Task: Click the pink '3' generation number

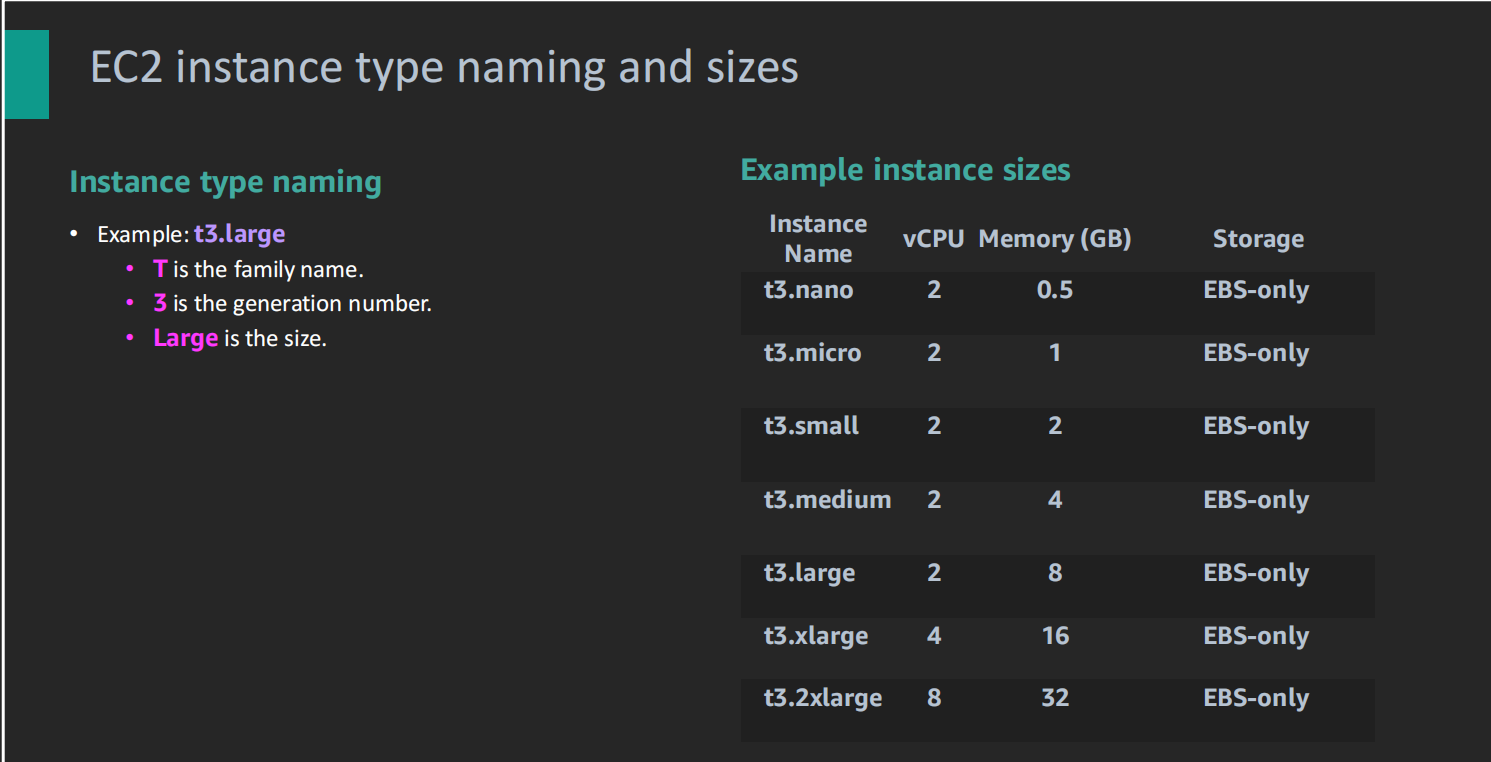Action: (x=160, y=303)
